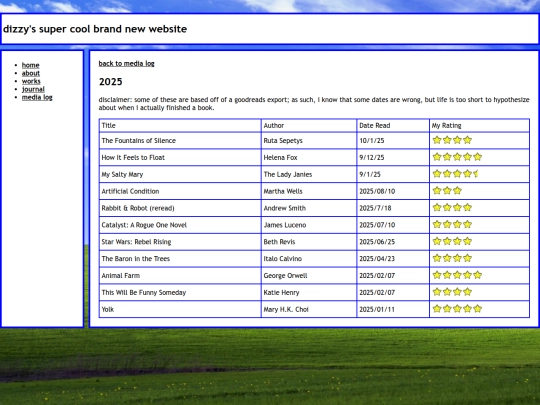Select the 2025 heading
This screenshot has width=540, height=405.
pyautogui.click(x=111, y=82)
